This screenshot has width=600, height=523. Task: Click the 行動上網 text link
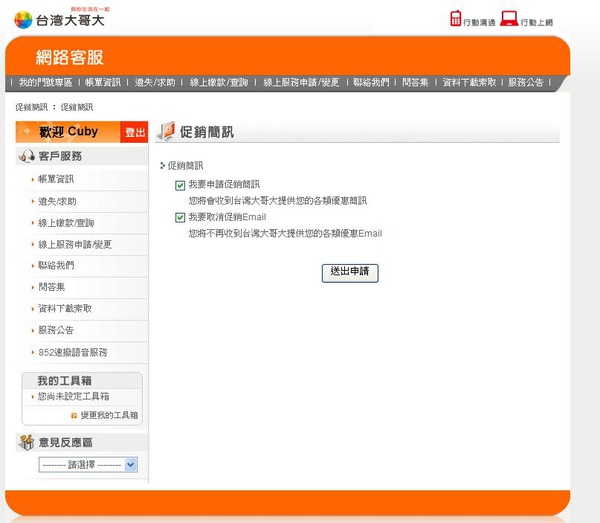[x=536, y=23]
